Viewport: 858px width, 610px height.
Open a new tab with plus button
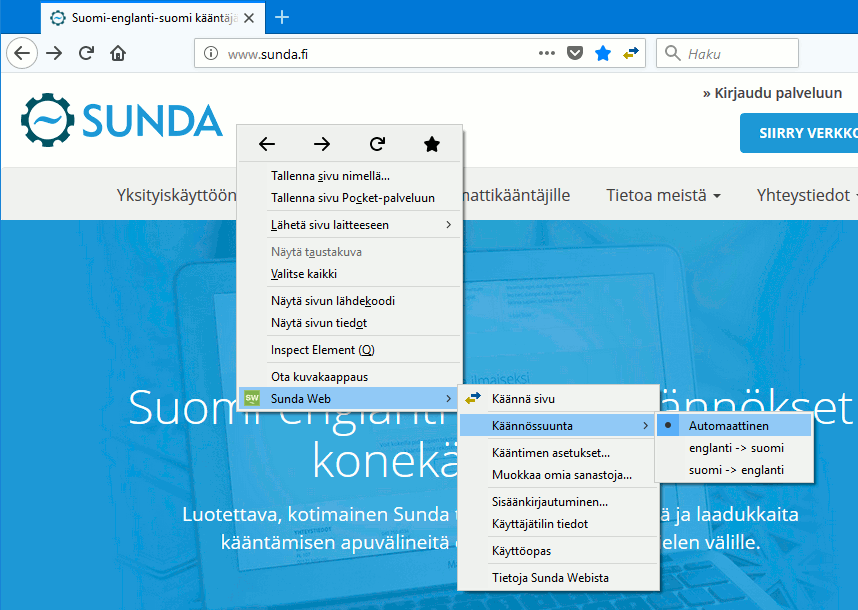(282, 18)
